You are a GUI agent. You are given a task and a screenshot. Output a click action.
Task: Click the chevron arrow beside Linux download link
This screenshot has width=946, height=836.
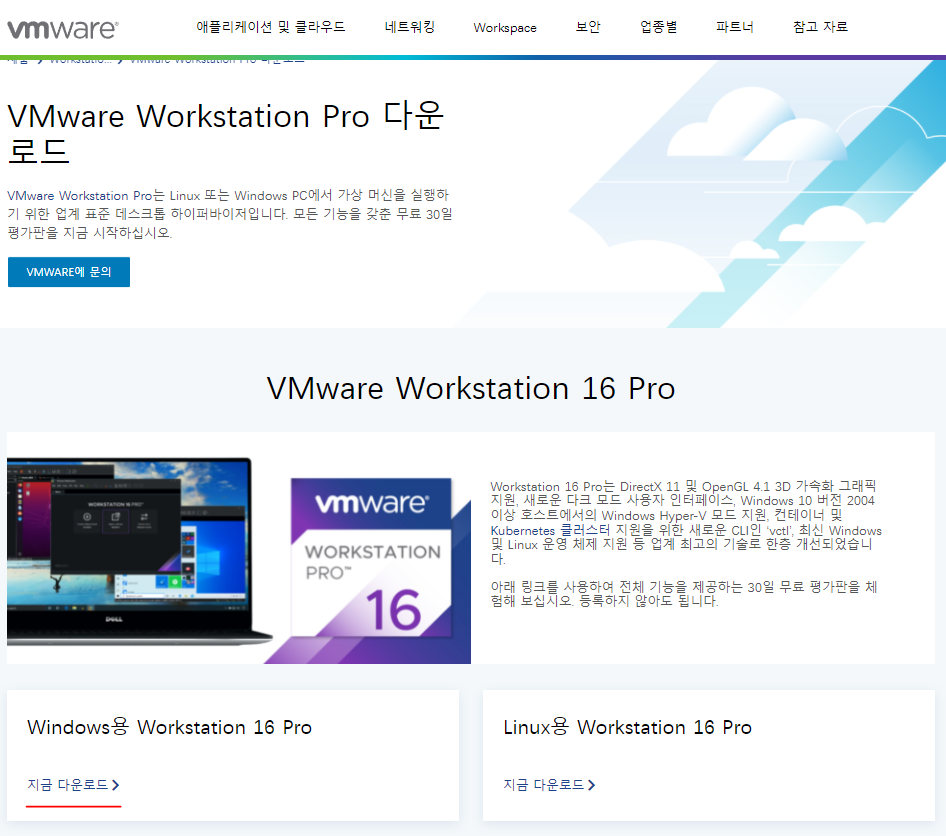coord(592,785)
